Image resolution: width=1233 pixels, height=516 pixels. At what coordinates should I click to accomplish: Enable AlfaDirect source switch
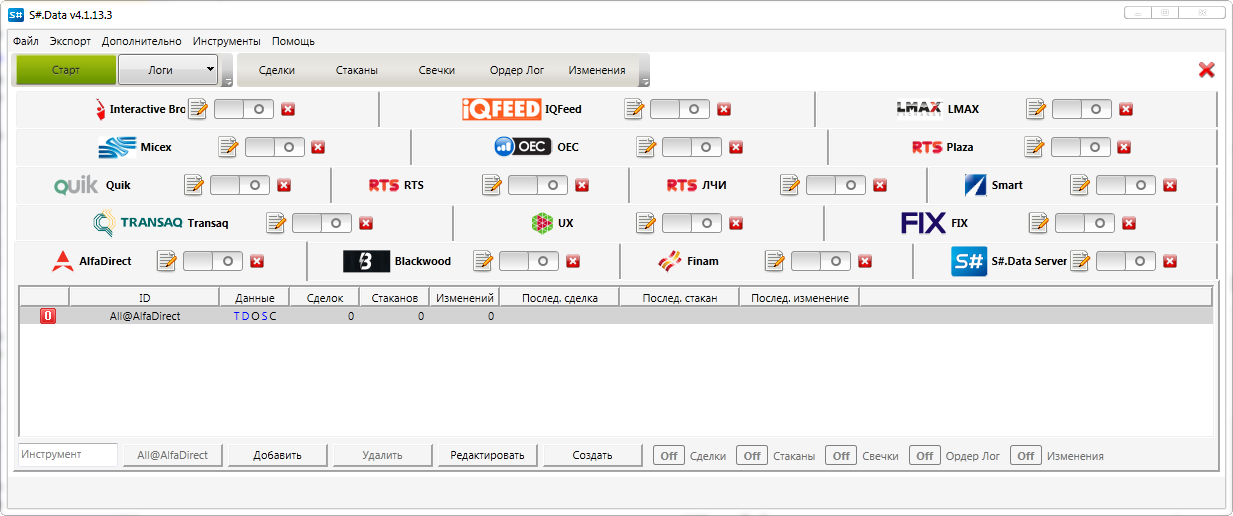click(x=213, y=261)
